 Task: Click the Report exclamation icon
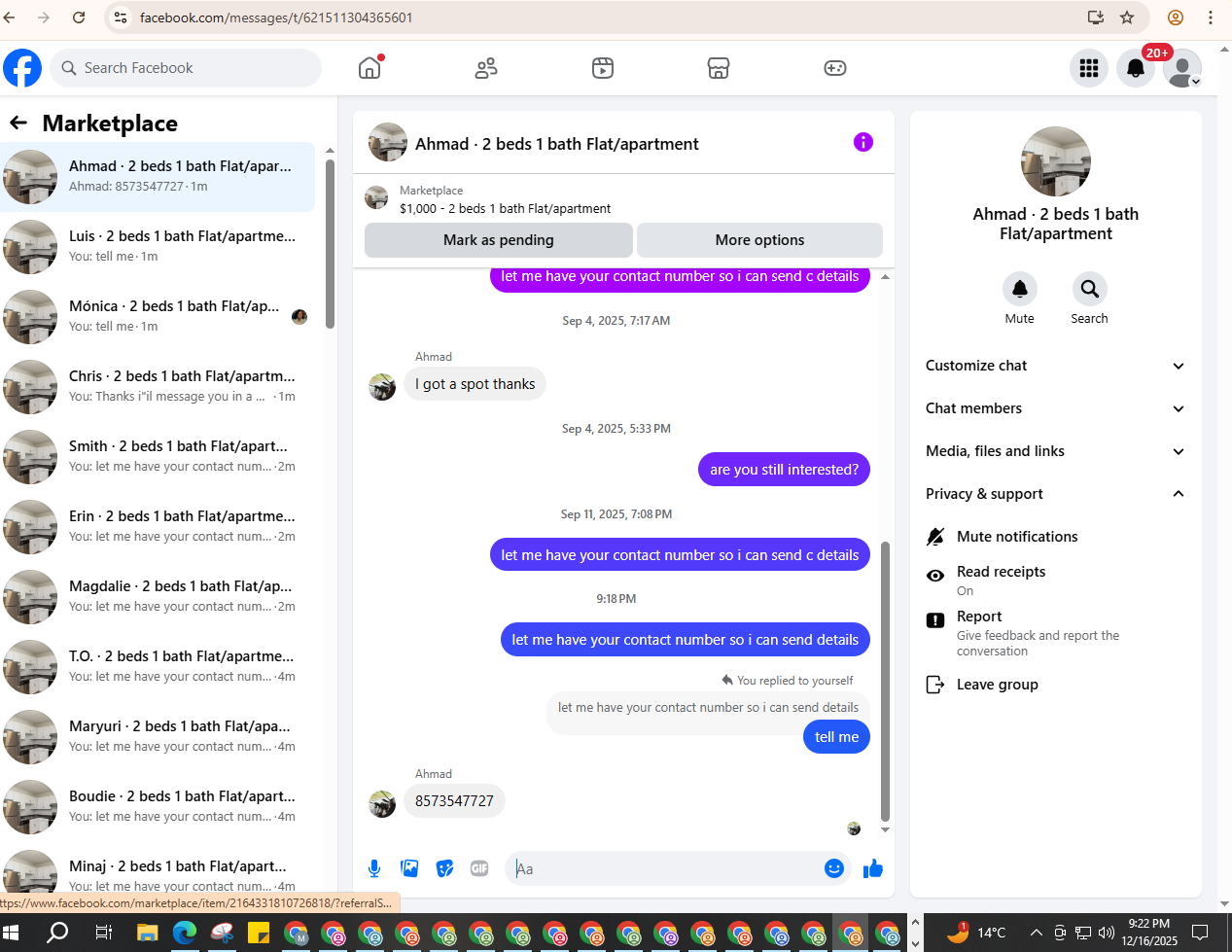point(935,620)
